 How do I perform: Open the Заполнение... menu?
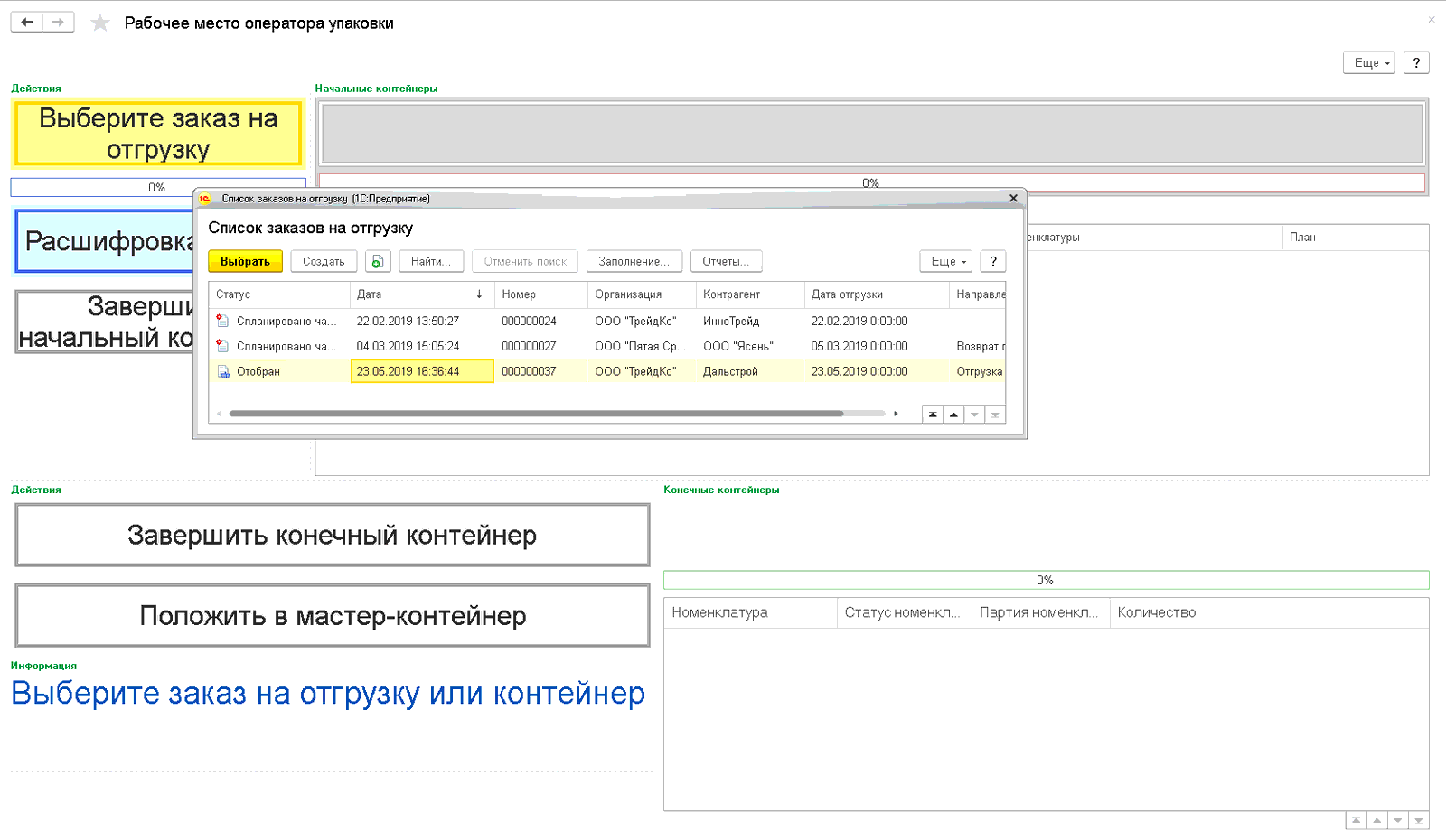[634, 261]
